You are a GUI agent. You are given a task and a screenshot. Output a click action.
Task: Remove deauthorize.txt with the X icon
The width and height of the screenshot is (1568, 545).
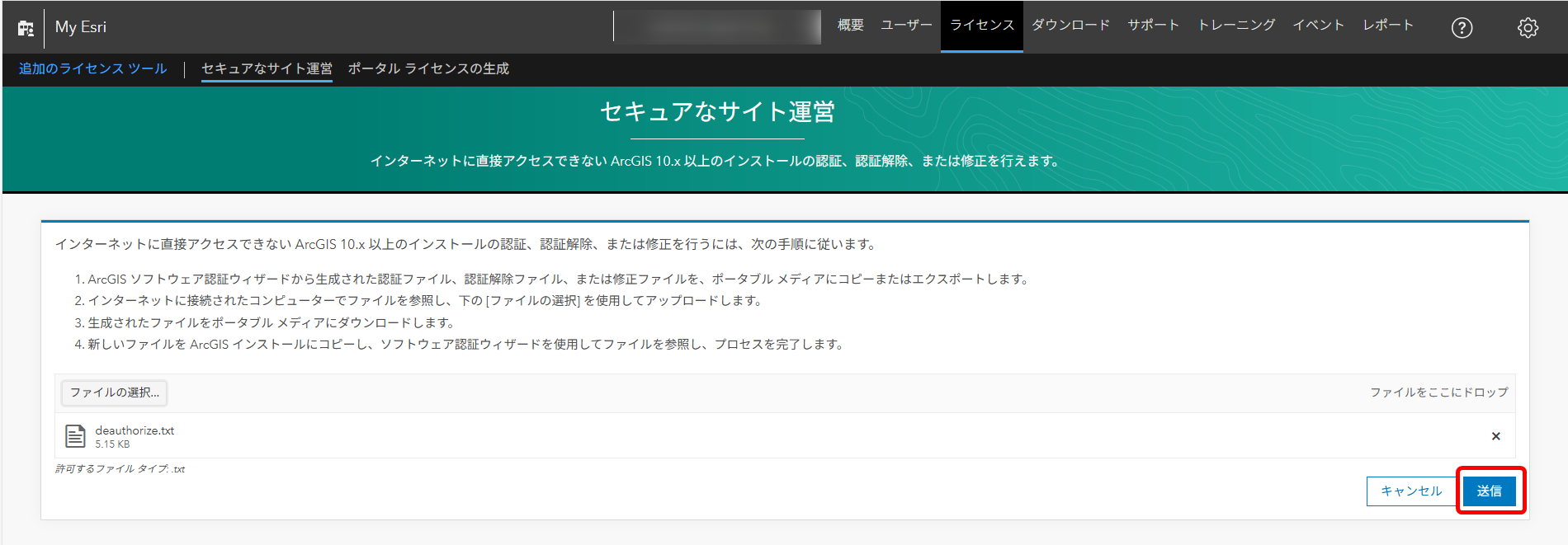tap(1495, 436)
